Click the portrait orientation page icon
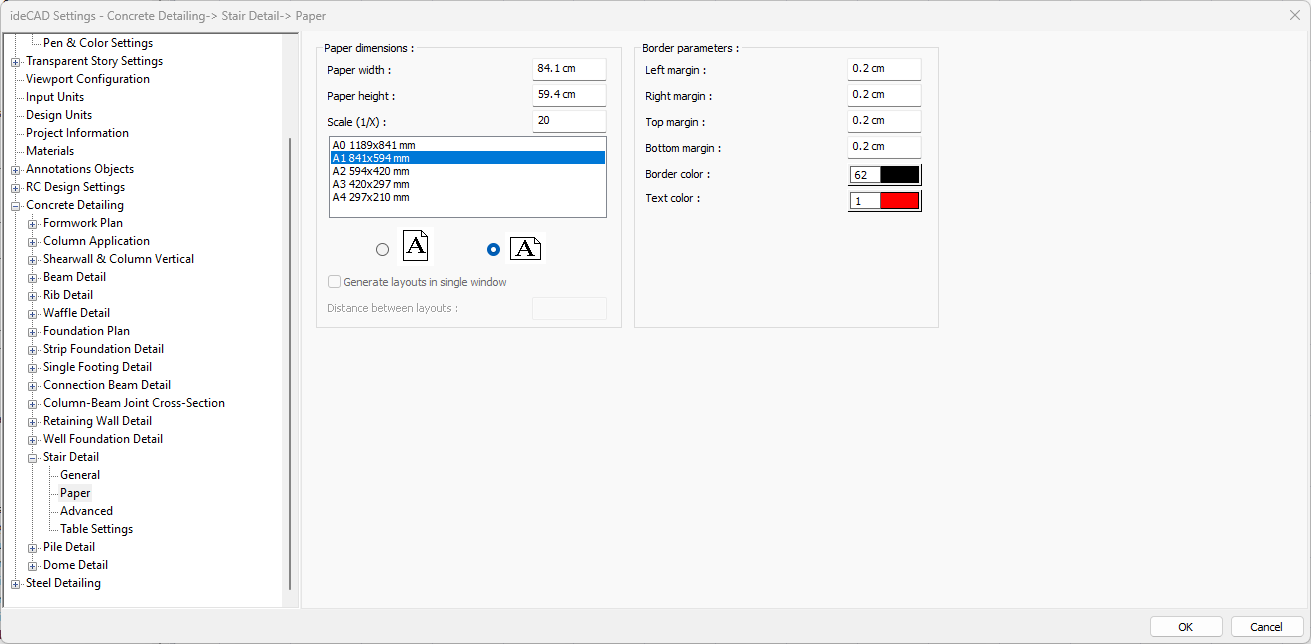This screenshot has width=1311, height=644. (x=416, y=247)
